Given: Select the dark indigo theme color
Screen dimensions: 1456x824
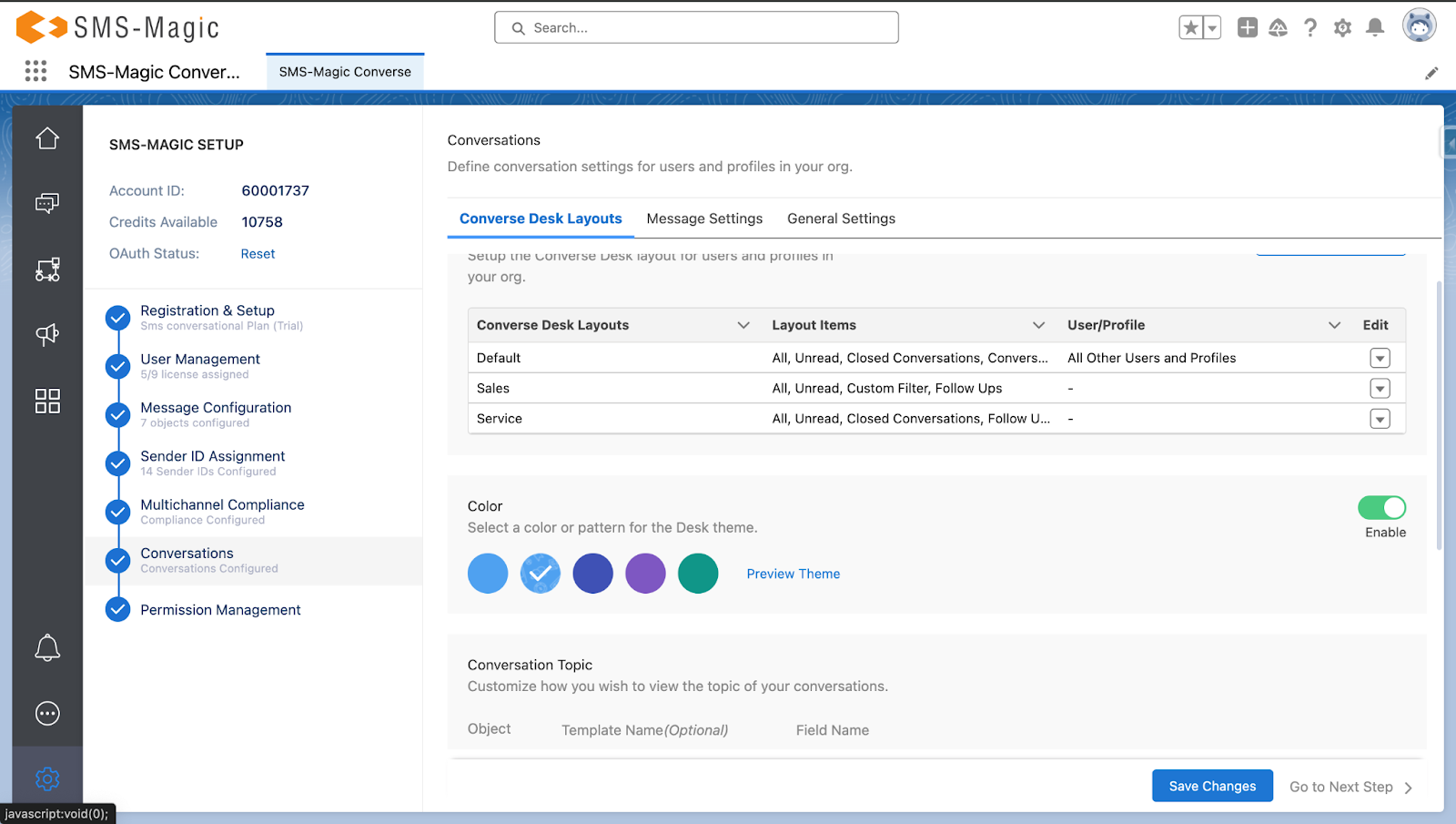Looking at the screenshot, I should (593, 574).
